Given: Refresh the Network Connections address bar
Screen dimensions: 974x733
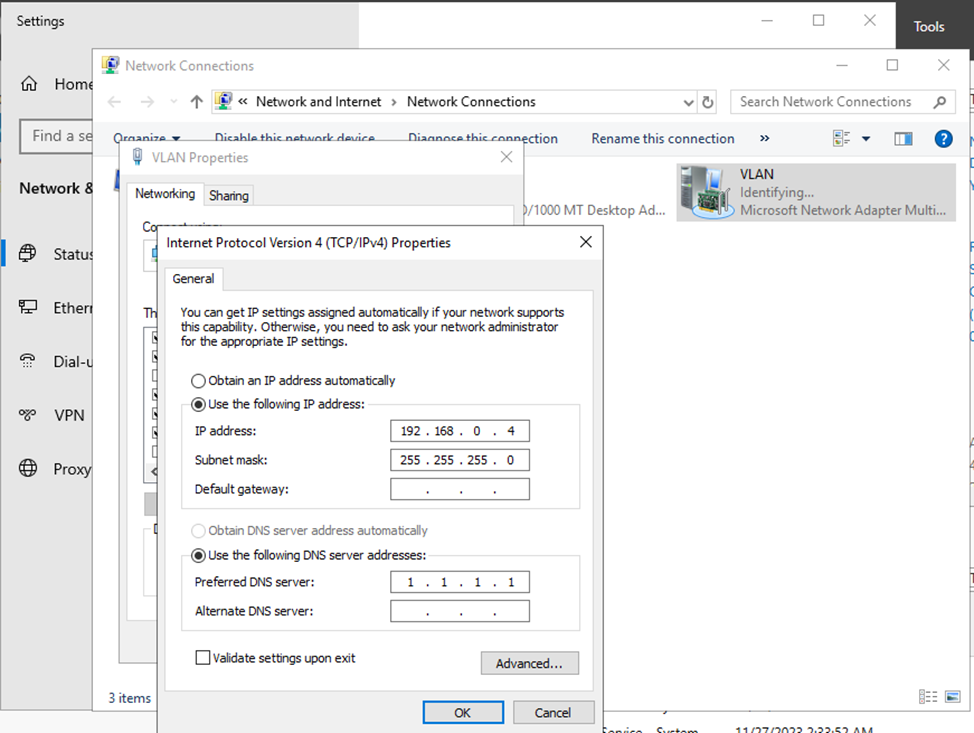Looking at the screenshot, I should [709, 101].
